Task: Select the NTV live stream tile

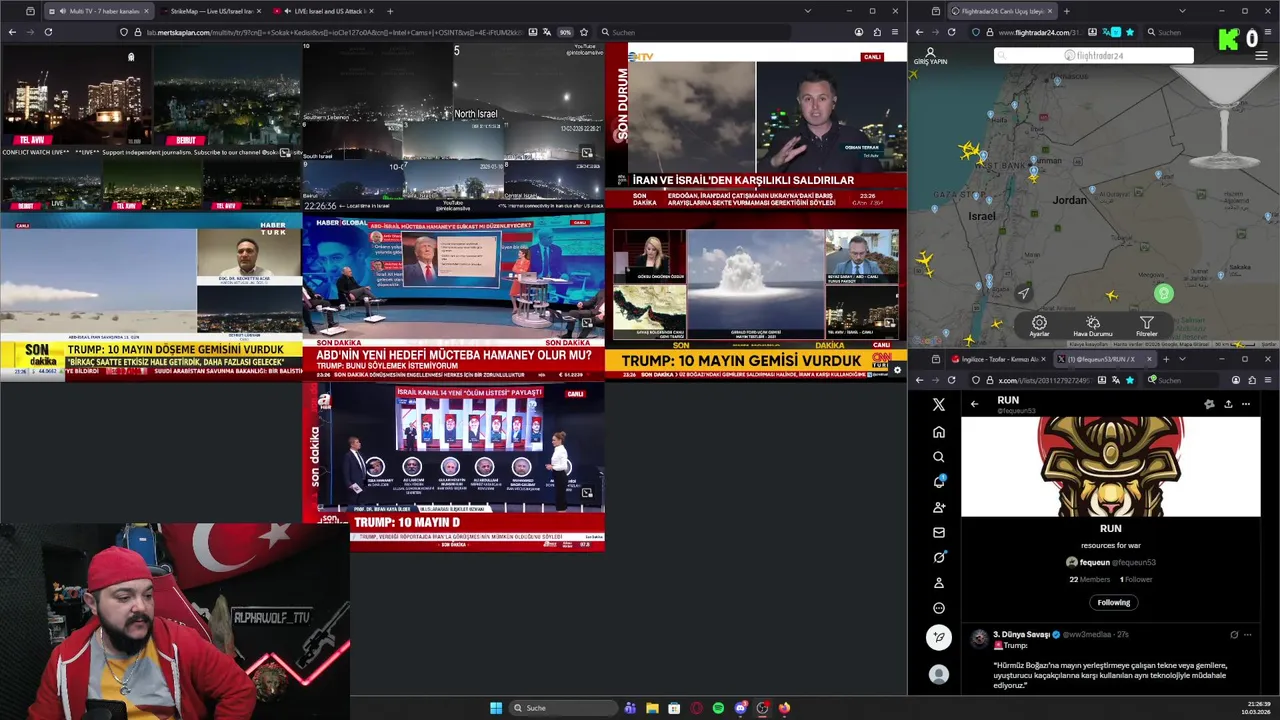Action: (x=755, y=127)
